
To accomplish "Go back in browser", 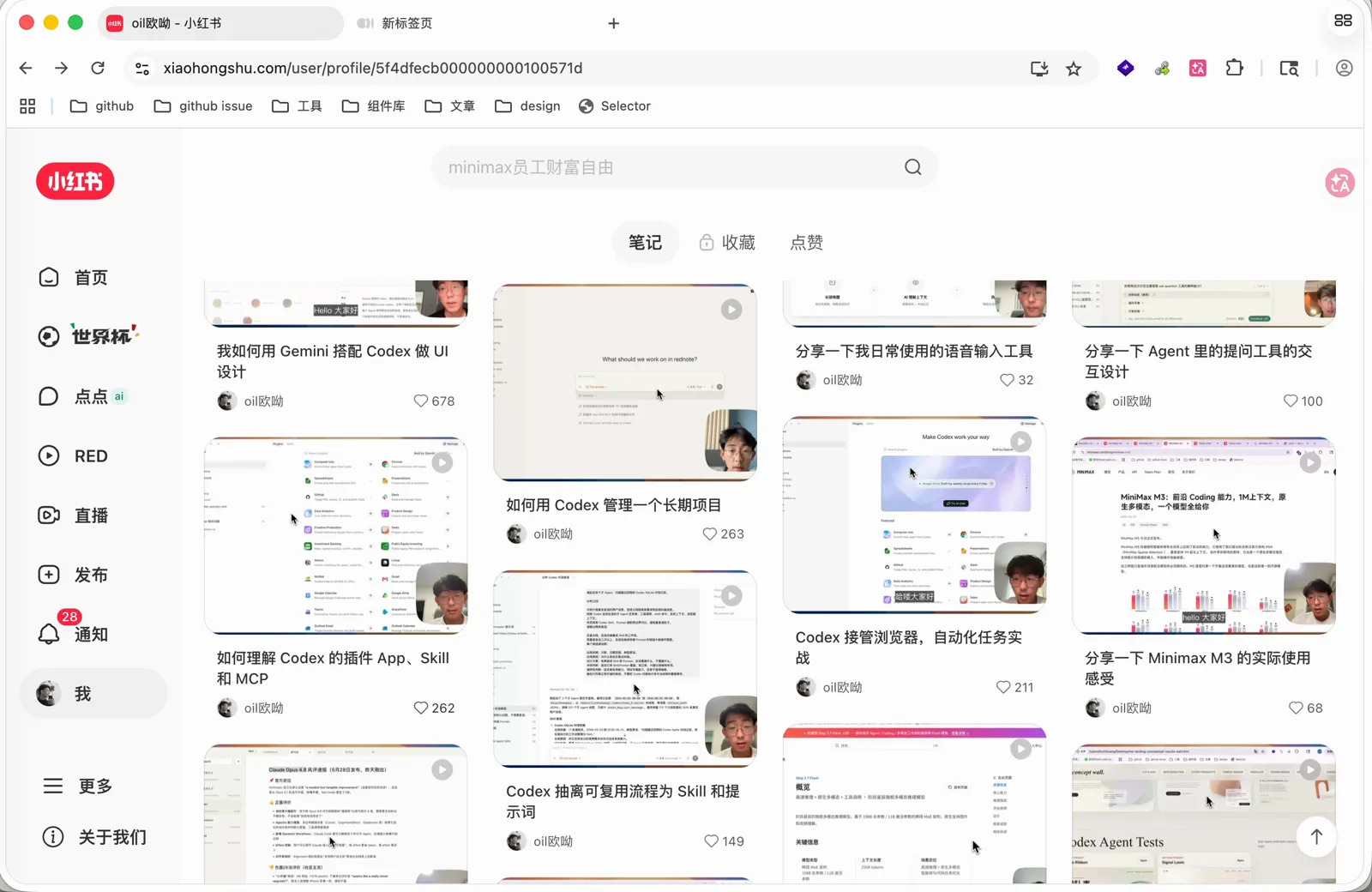I will 26,68.
